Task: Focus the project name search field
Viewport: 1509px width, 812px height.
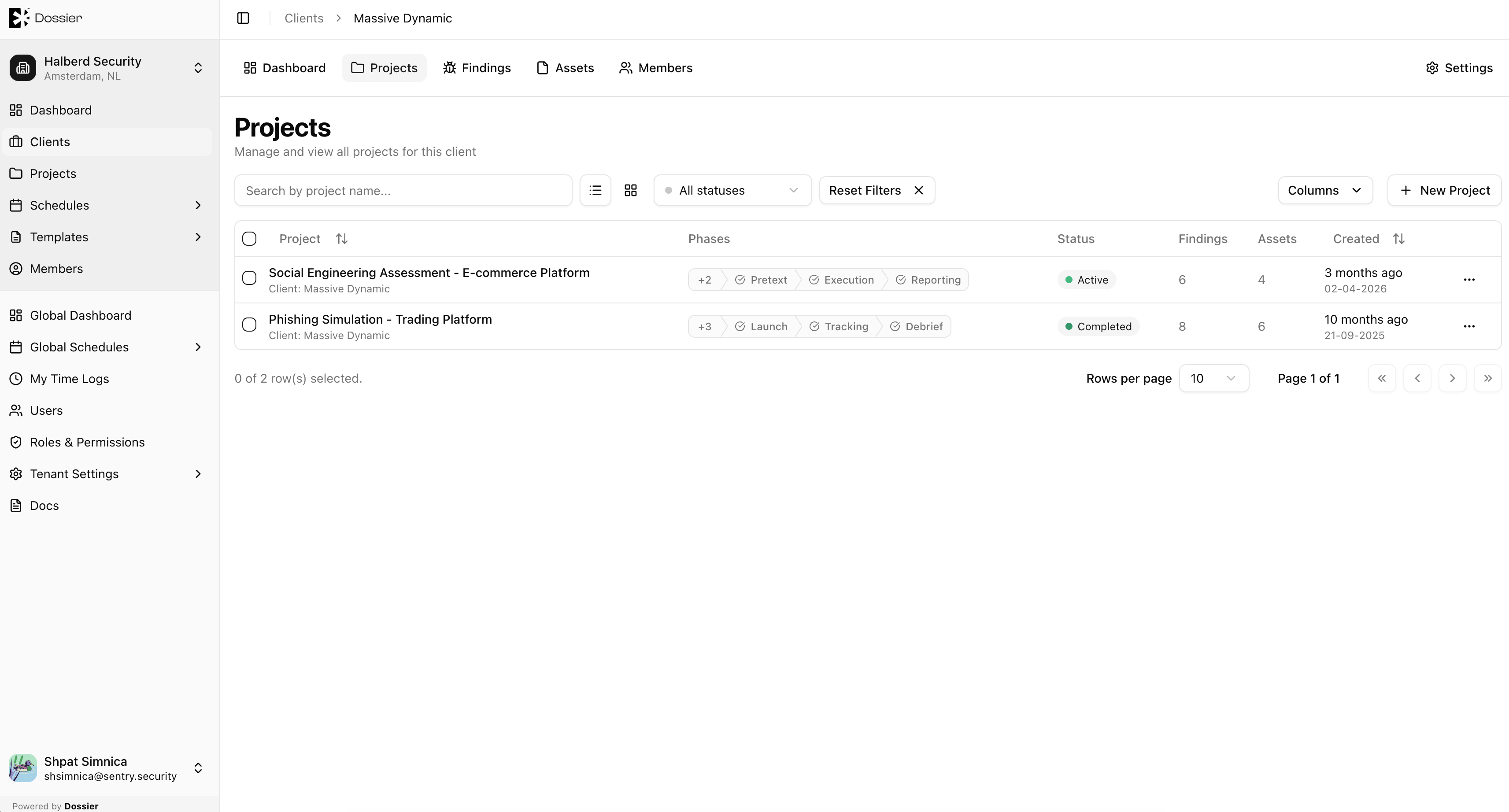Action: (x=403, y=190)
